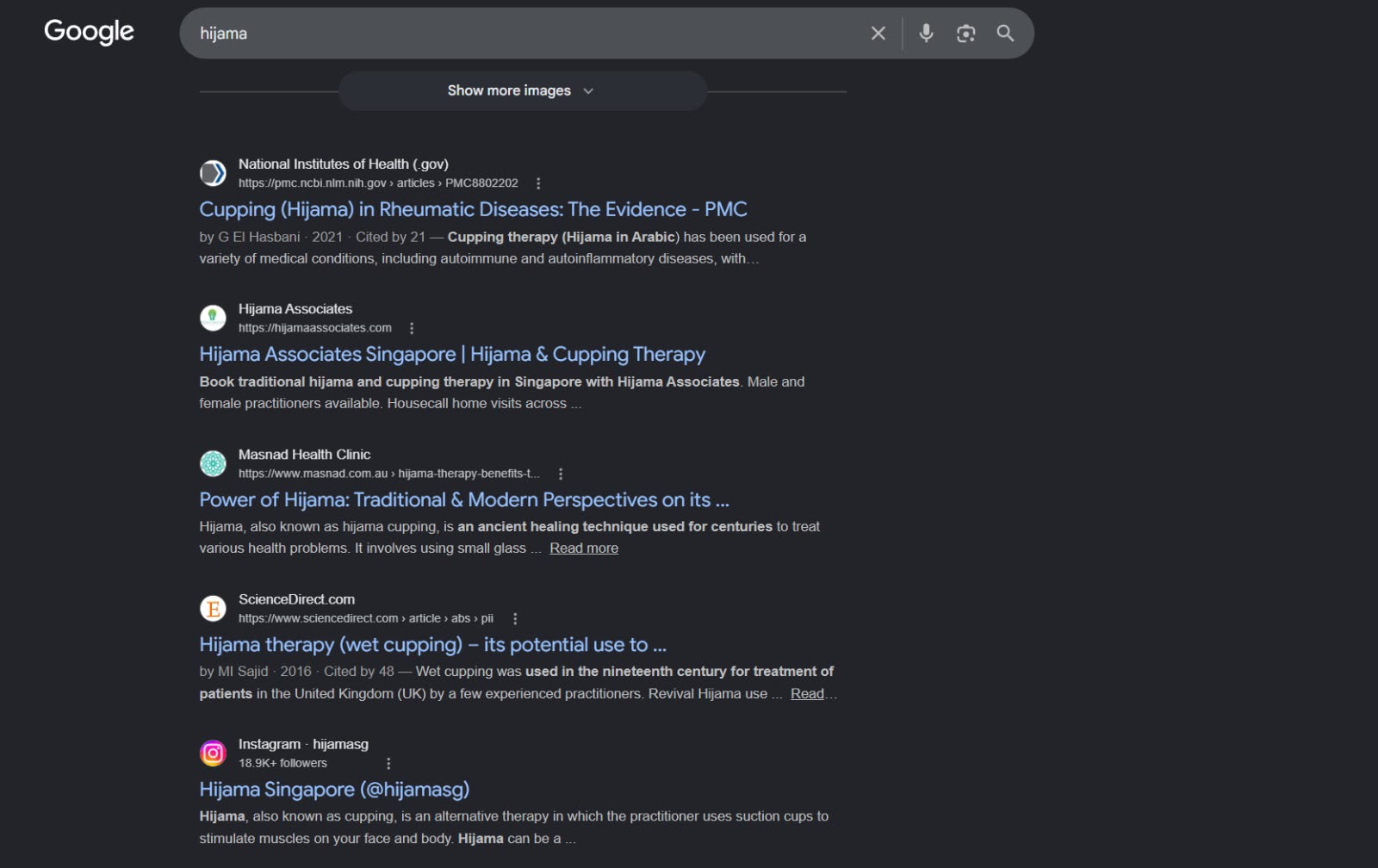The image size is (1378, 868).
Task: Click the www.sciencedirect.com URL breadcrumb
Action: (x=366, y=618)
